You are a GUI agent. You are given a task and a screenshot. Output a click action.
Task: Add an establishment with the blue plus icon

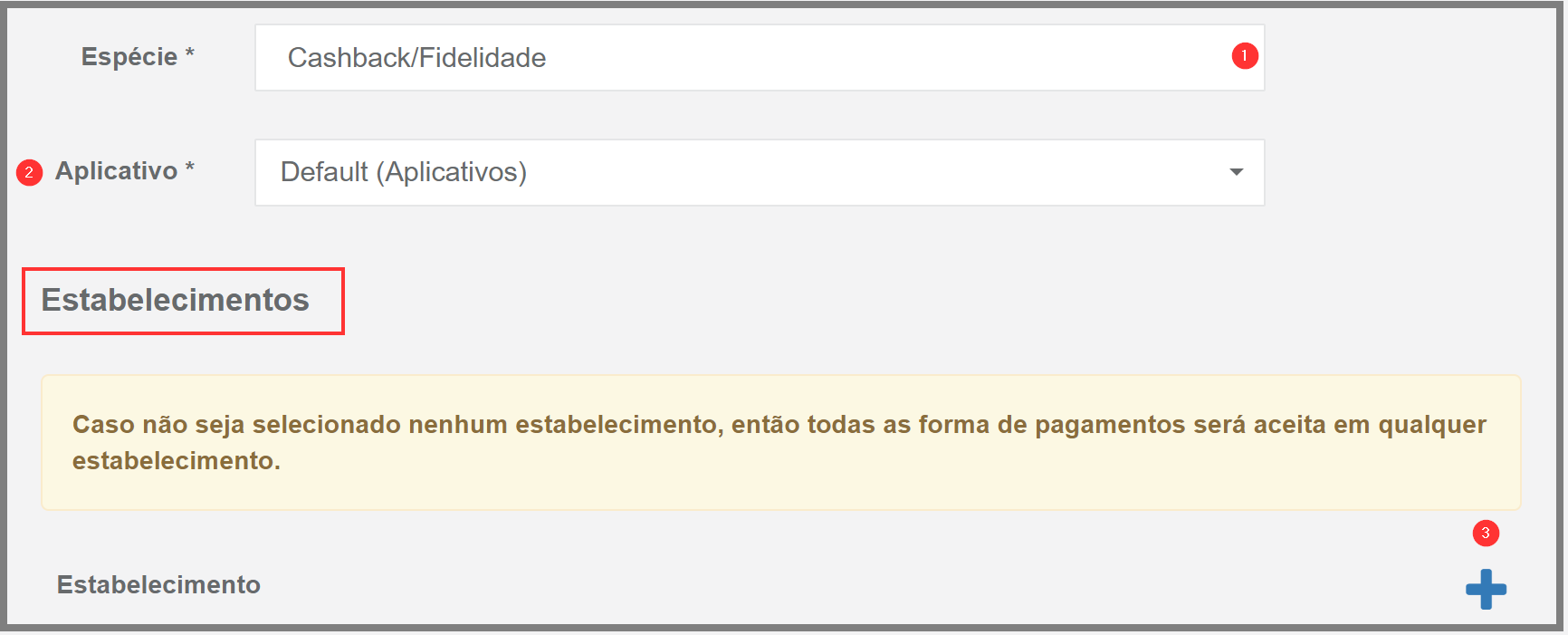[1486, 590]
